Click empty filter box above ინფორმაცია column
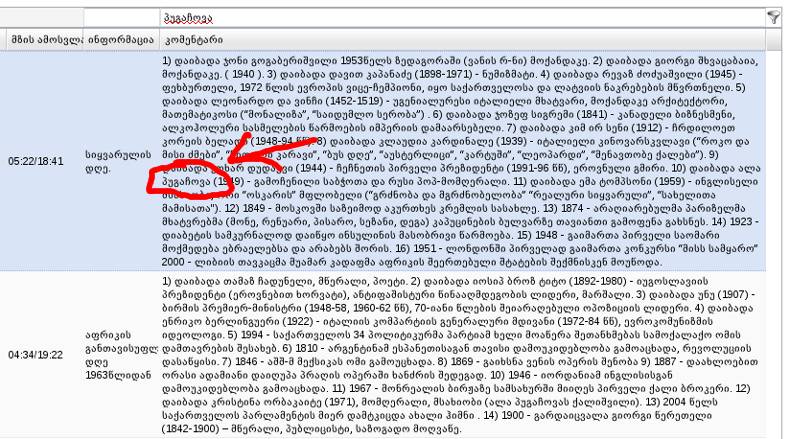This screenshot has width=790, height=439. [x=119, y=18]
